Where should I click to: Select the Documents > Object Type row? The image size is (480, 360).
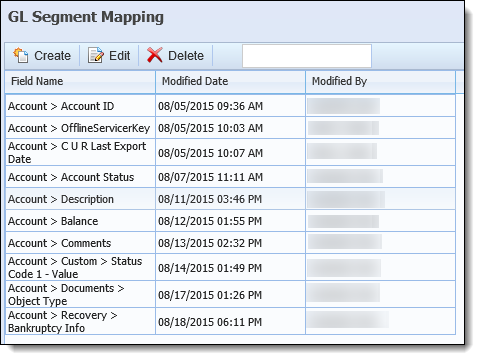click(230, 294)
